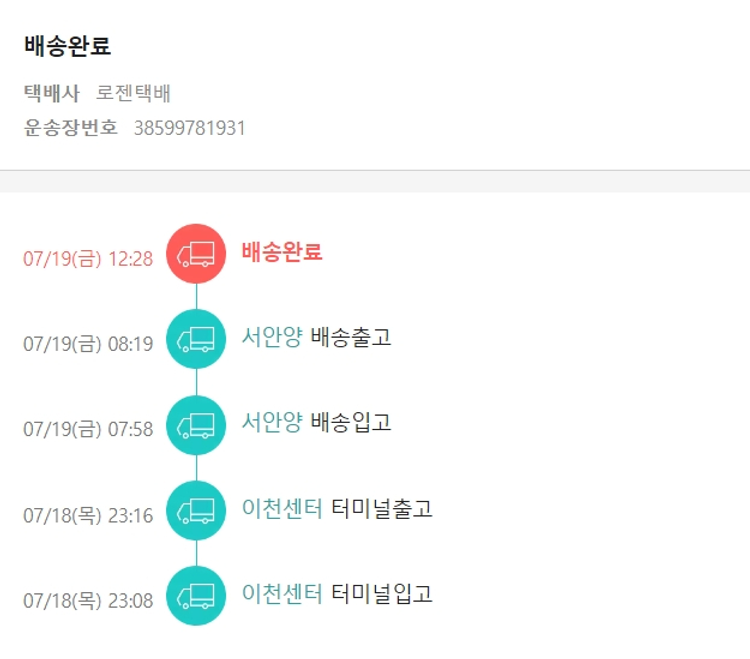Click the red truck icon for 배송완료

coord(196,254)
